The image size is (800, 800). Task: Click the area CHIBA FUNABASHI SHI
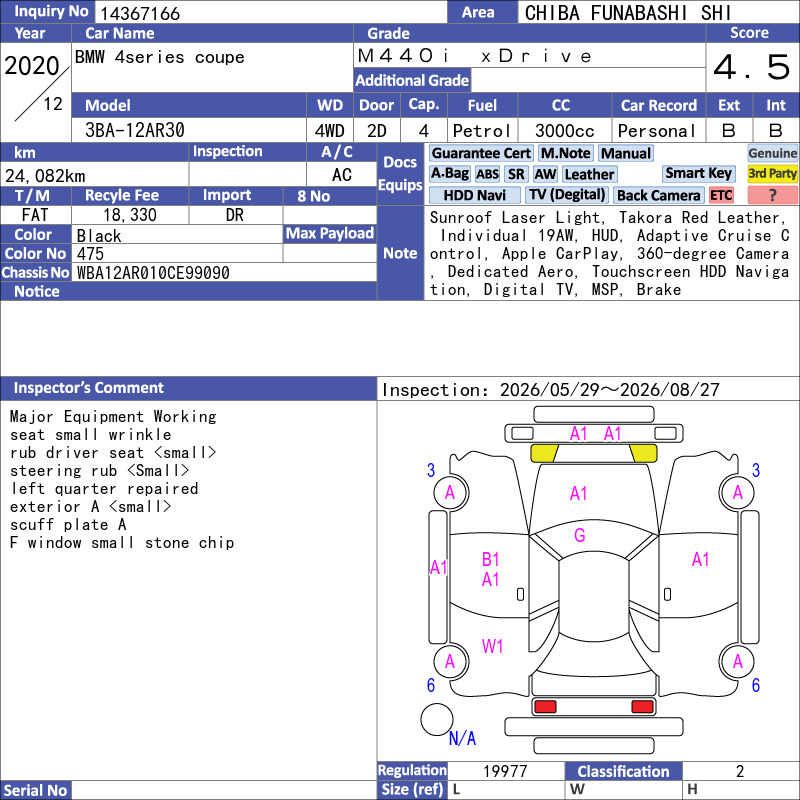point(628,13)
